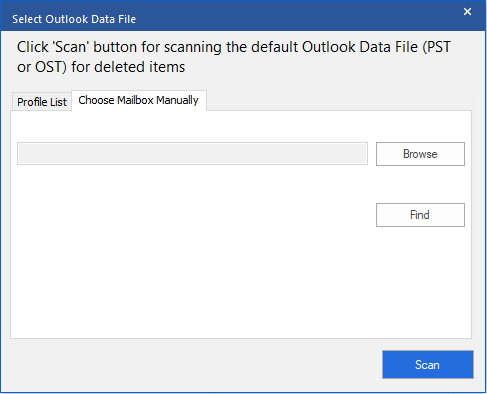Image resolution: width=487 pixels, height=394 pixels.
Task: Focus the data file path field
Action: (192, 154)
